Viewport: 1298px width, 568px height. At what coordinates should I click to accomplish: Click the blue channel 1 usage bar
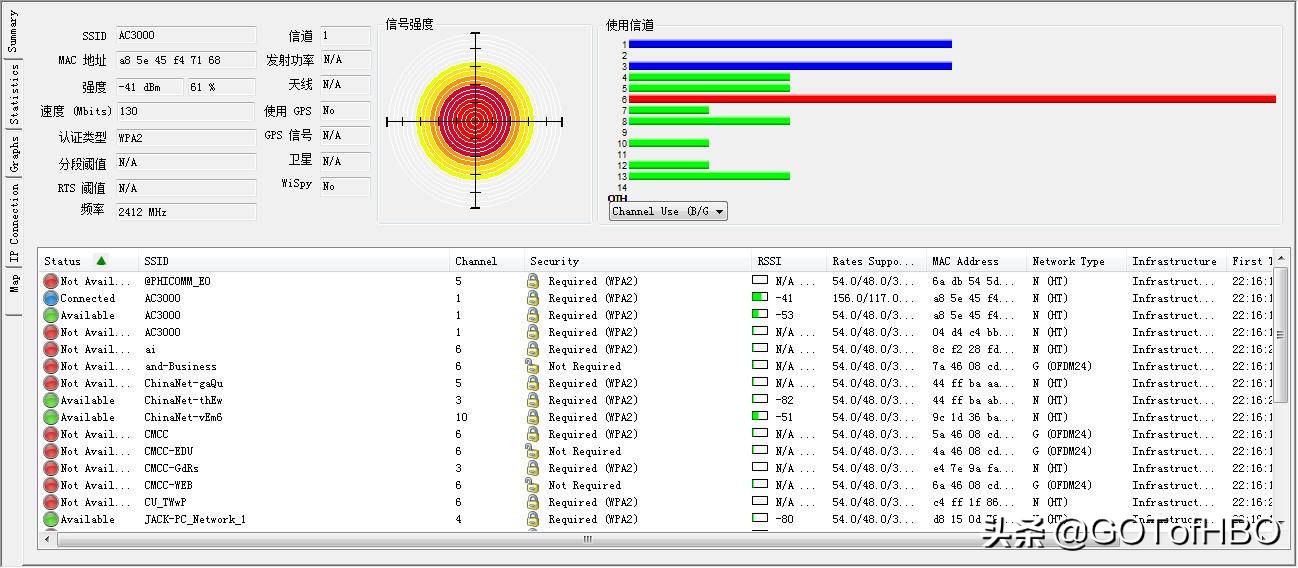point(790,44)
